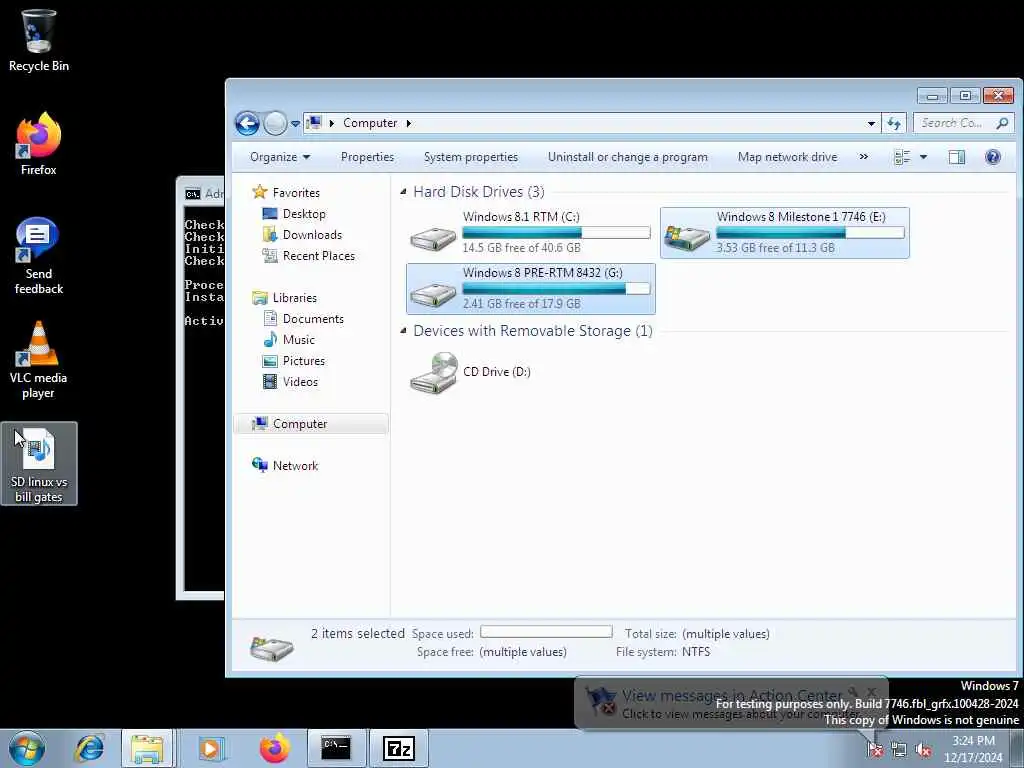Open Downloads in the navigation pane
This screenshot has height=768, width=1024.
302,234
